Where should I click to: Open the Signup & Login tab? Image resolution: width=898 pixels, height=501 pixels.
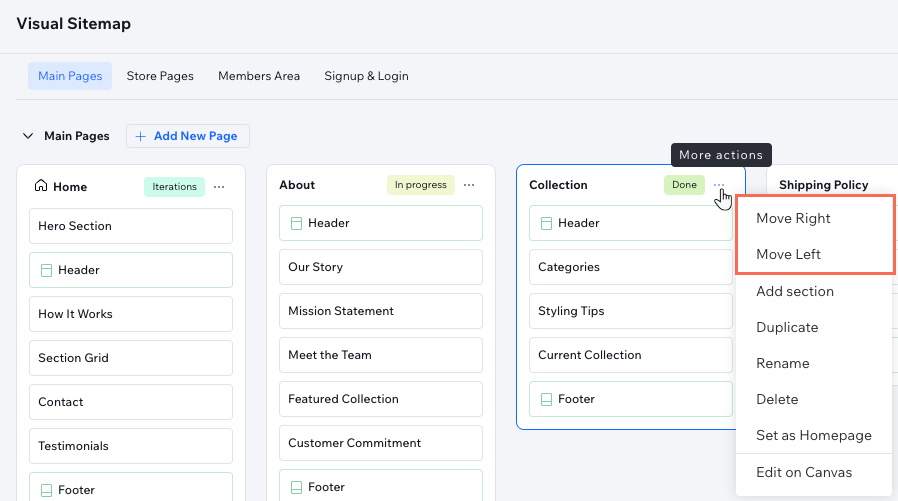(367, 76)
